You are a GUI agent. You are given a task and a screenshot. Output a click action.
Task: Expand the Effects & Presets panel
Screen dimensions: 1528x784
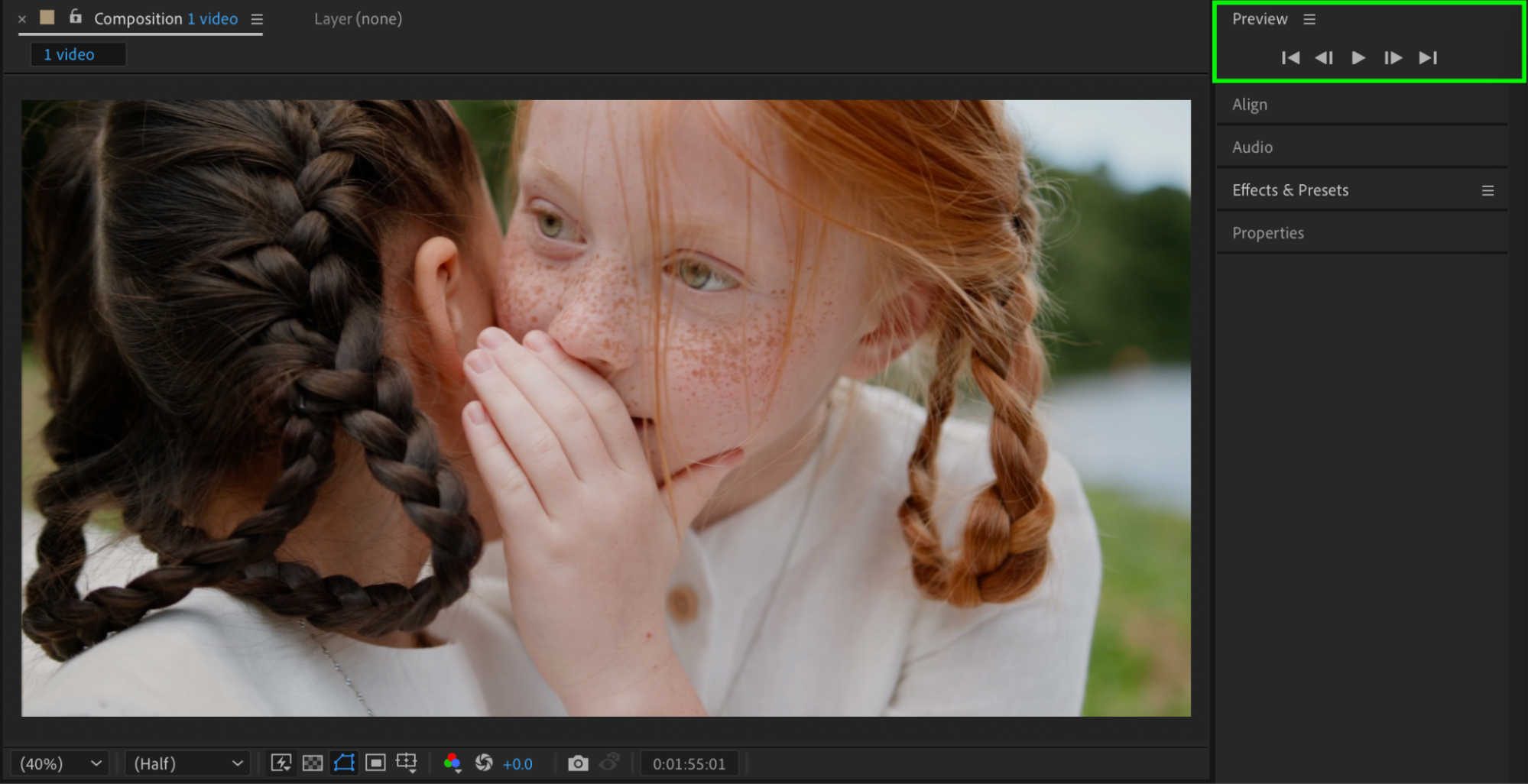point(1290,190)
